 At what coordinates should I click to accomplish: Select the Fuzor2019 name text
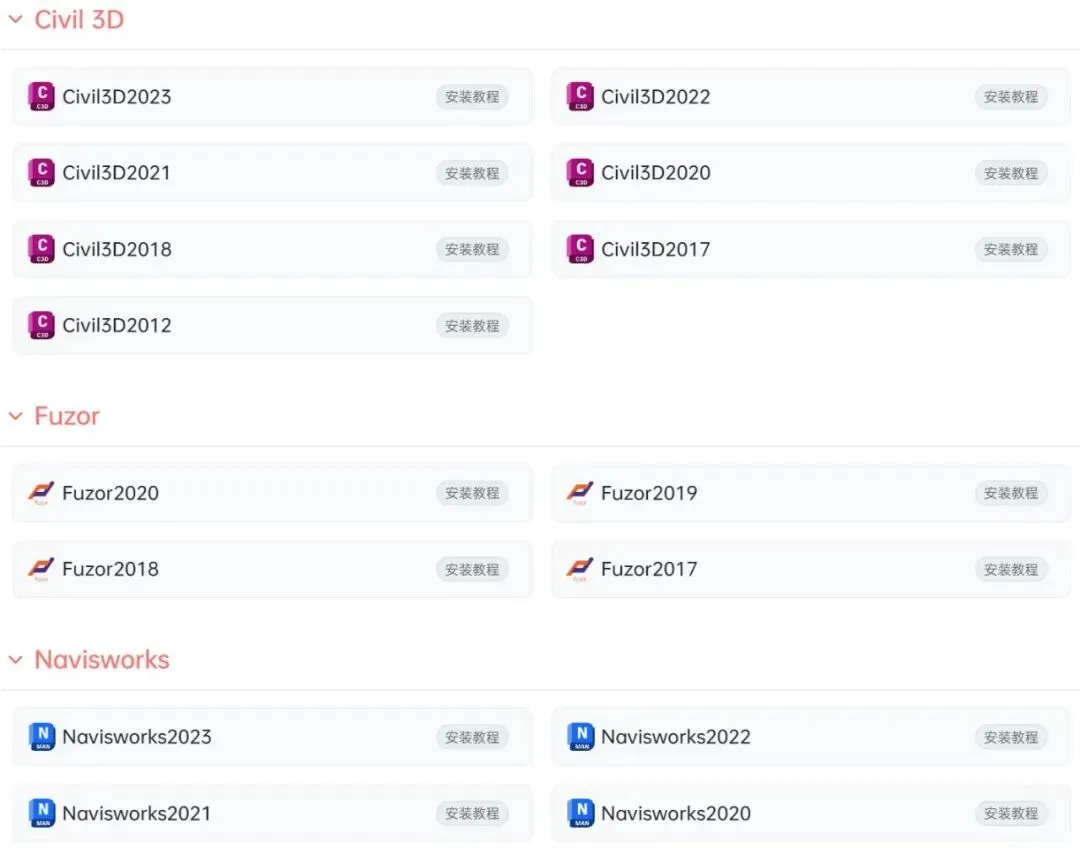(x=649, y=493)
